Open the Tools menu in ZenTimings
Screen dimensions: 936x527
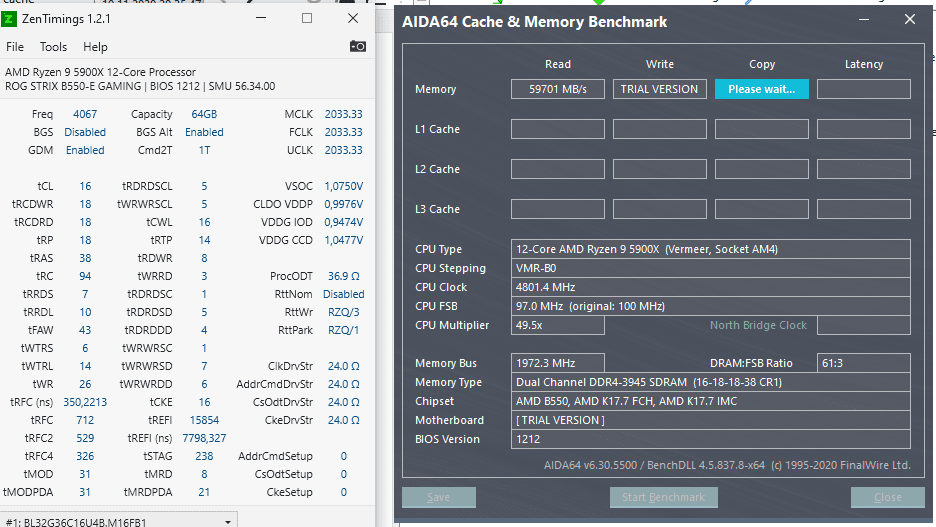[53, 47]
